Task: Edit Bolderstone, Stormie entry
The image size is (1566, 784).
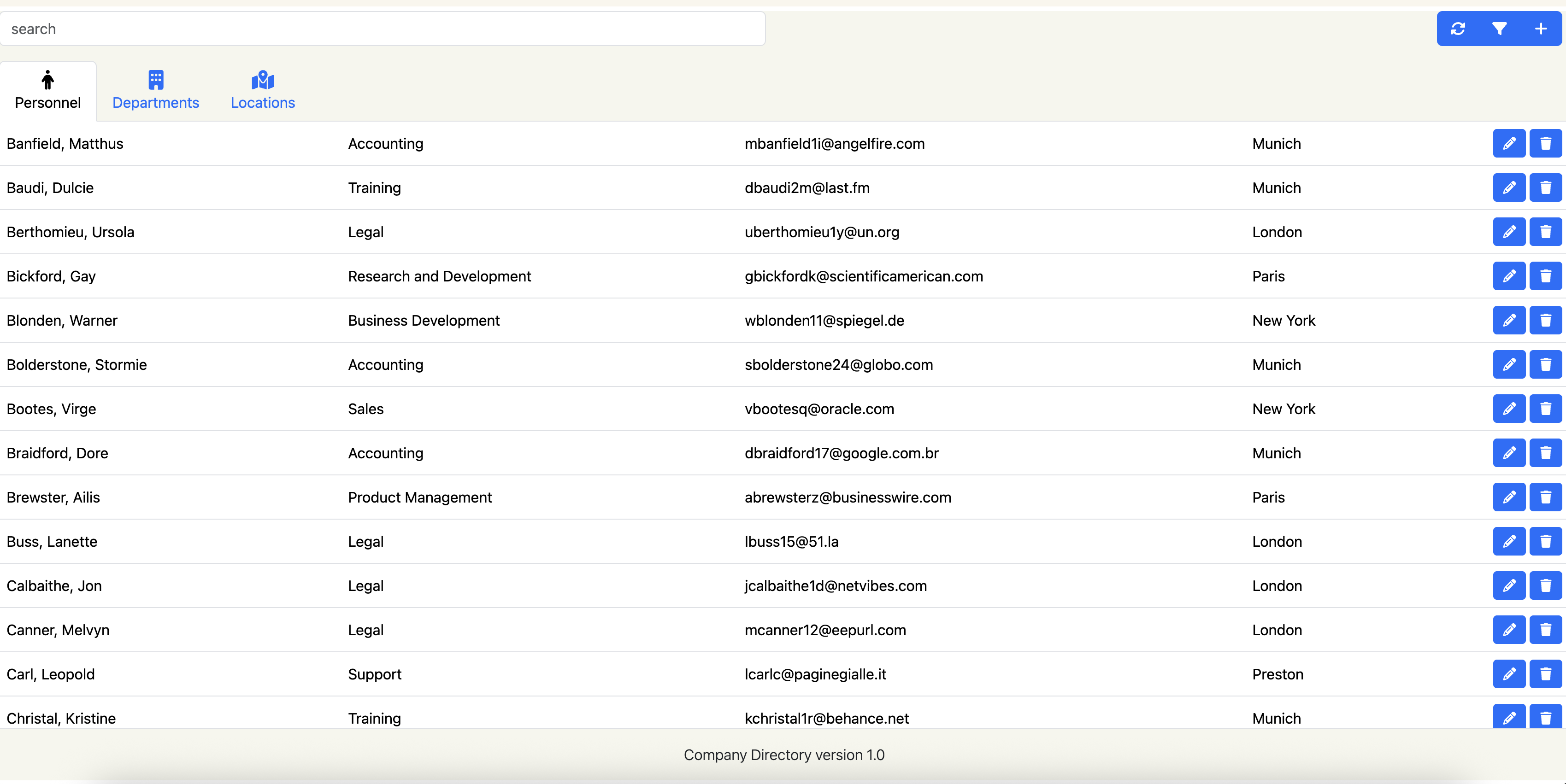Action: pos(1509,365)
